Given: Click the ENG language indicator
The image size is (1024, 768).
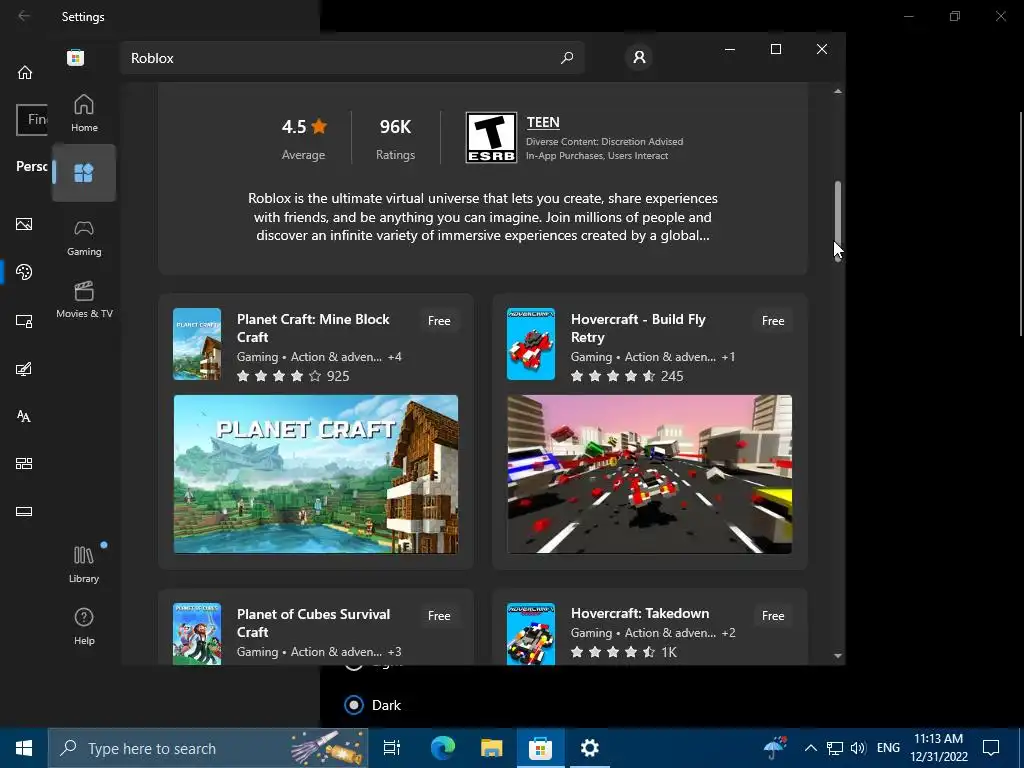Looking at the screenshot, I should point(888,748).
